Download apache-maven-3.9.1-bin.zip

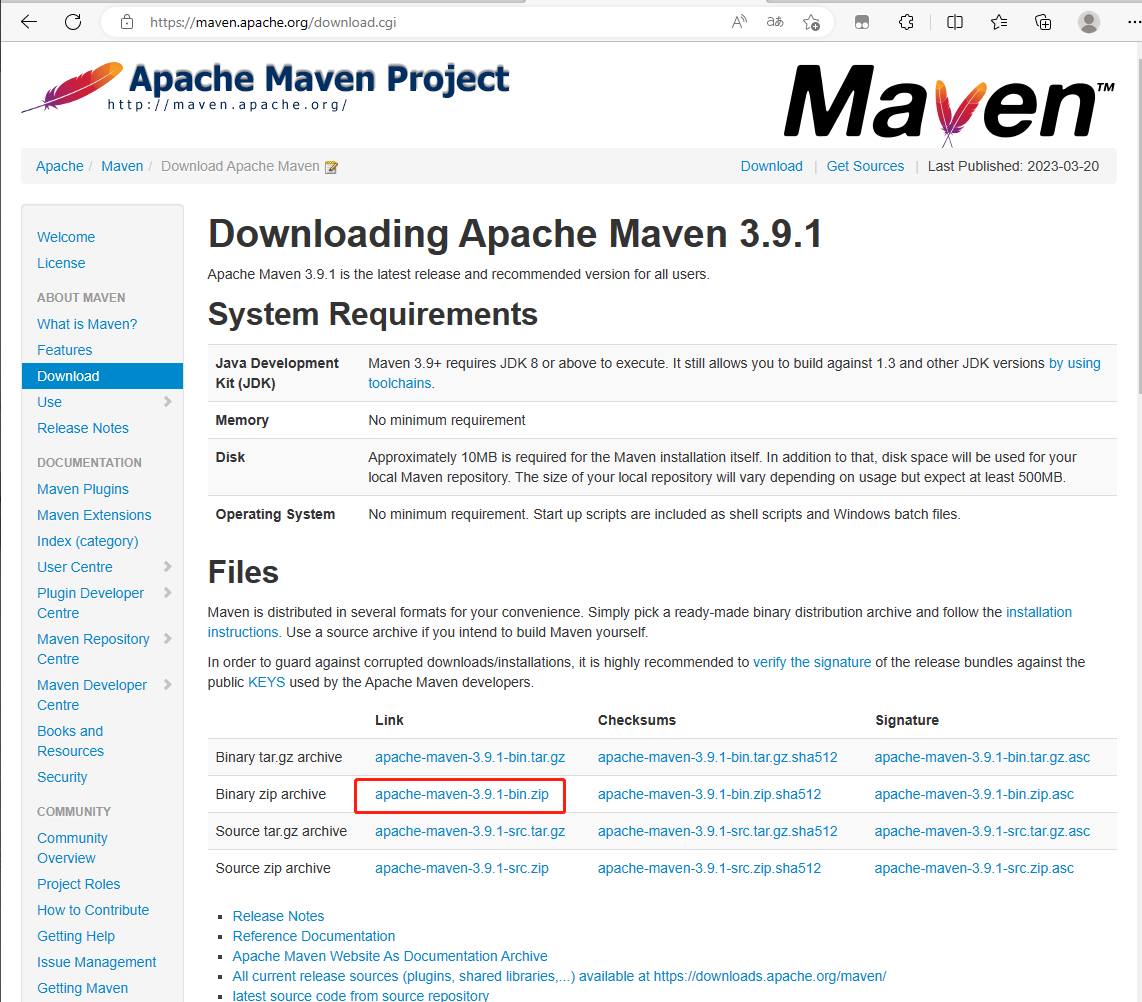click(462, 794)
